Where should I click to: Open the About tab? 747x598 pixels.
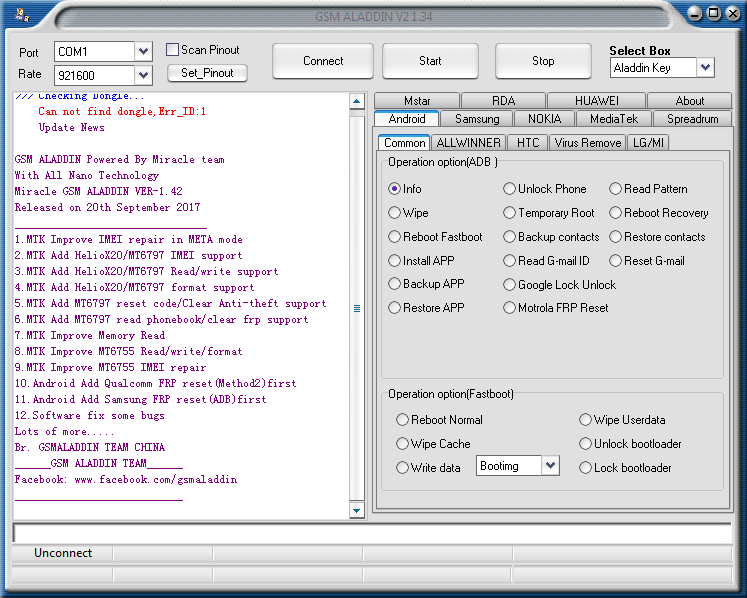coord(689,101)
